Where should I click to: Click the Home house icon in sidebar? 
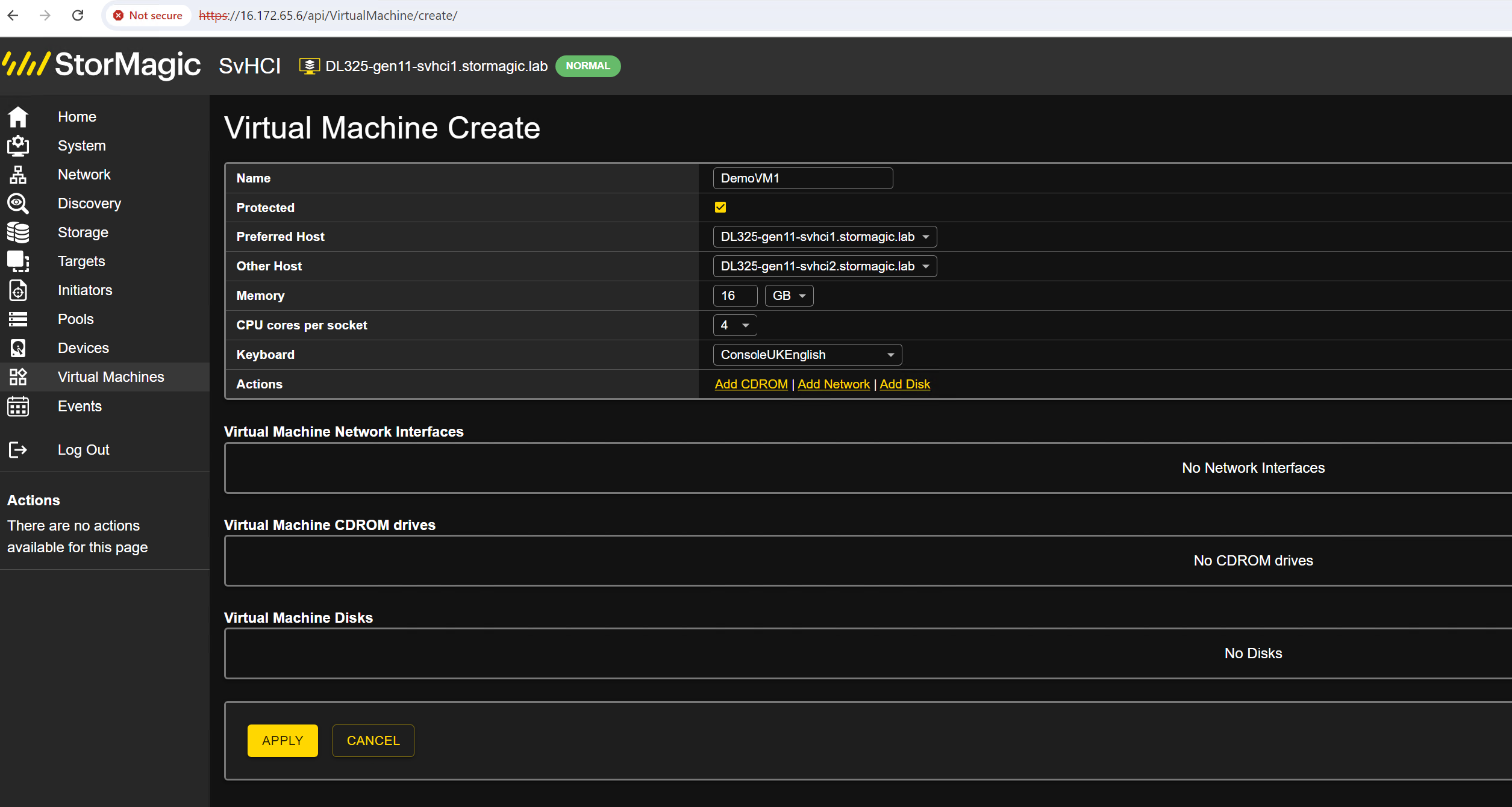pyautogui.click(x=18, y=117)
